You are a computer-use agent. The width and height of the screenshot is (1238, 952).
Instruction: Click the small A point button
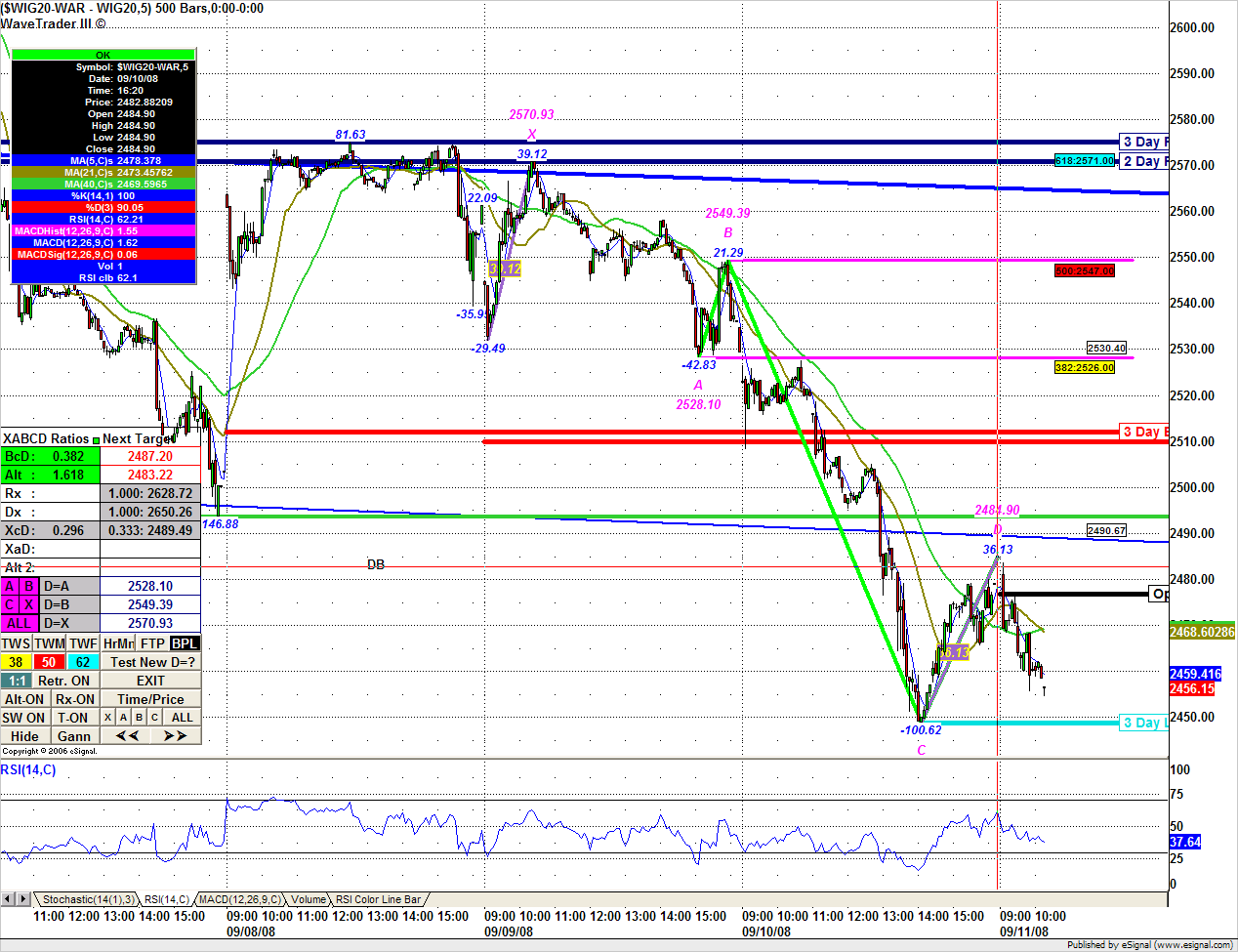pyautogui.click(x=124, y=718)
